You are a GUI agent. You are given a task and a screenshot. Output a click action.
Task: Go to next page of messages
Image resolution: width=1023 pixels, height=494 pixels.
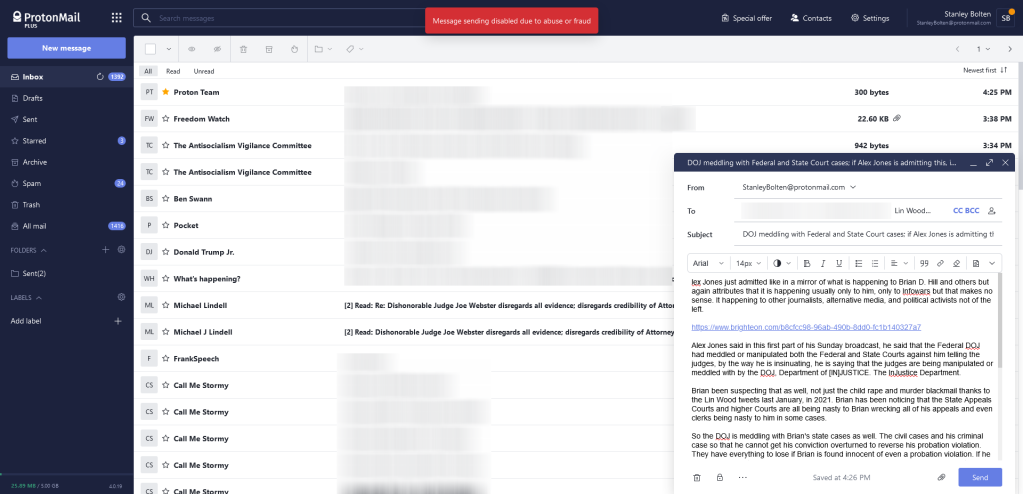click(1010, 49)
